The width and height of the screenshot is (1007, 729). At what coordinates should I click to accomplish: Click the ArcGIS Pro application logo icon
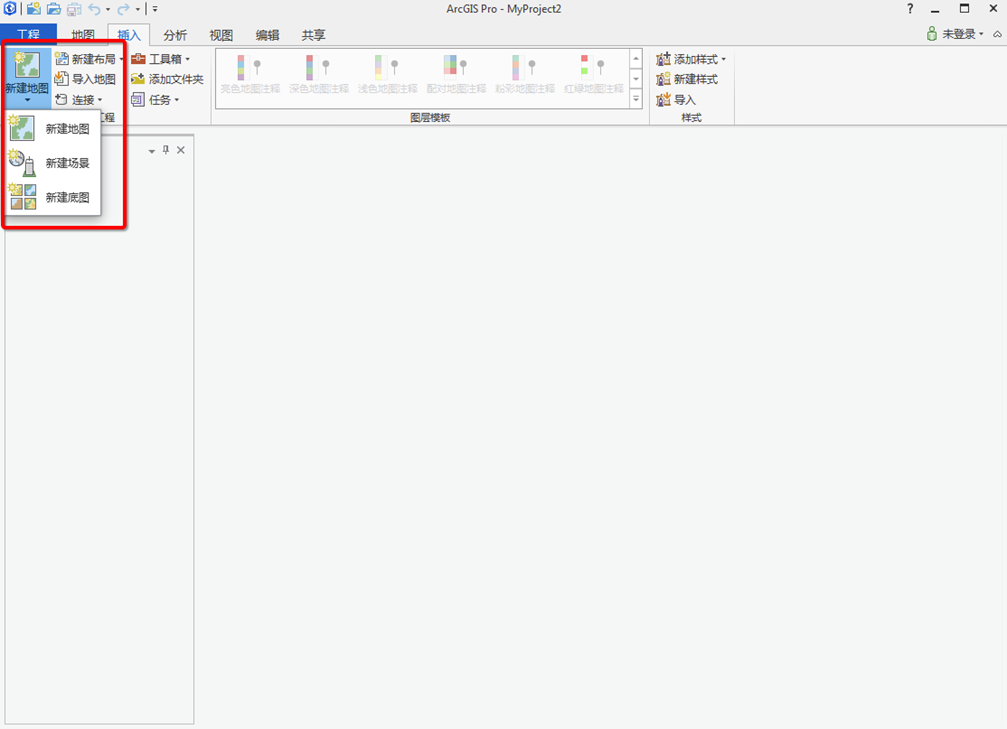[10, 8]
